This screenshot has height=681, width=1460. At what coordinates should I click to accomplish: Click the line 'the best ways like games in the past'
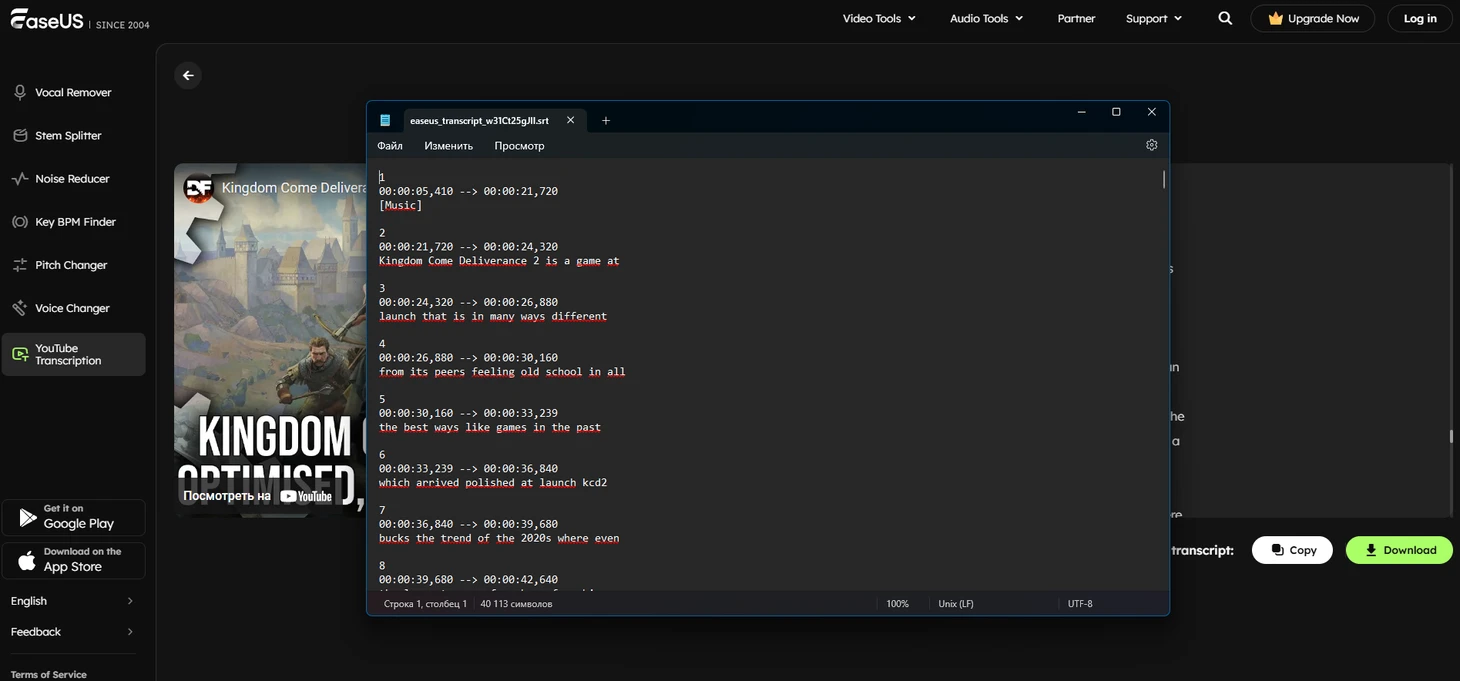coord(490,427)
